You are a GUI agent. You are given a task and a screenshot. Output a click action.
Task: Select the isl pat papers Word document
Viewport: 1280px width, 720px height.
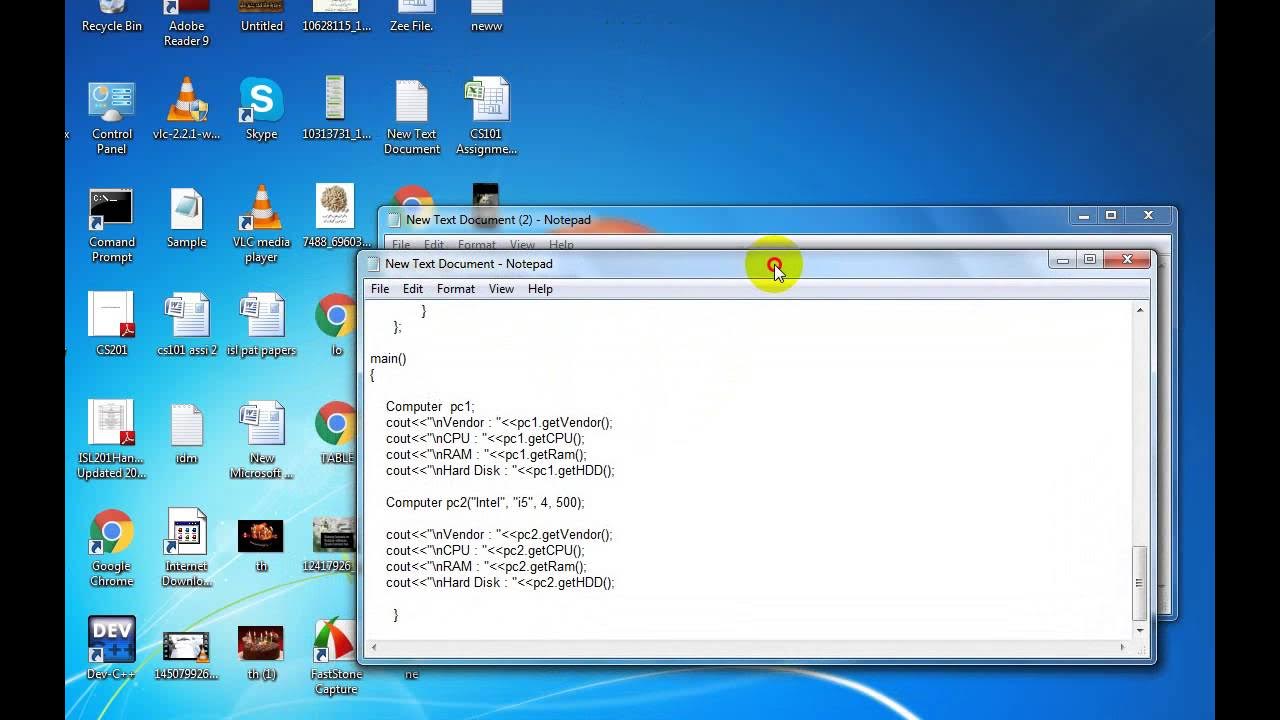[x=261, y=324]
